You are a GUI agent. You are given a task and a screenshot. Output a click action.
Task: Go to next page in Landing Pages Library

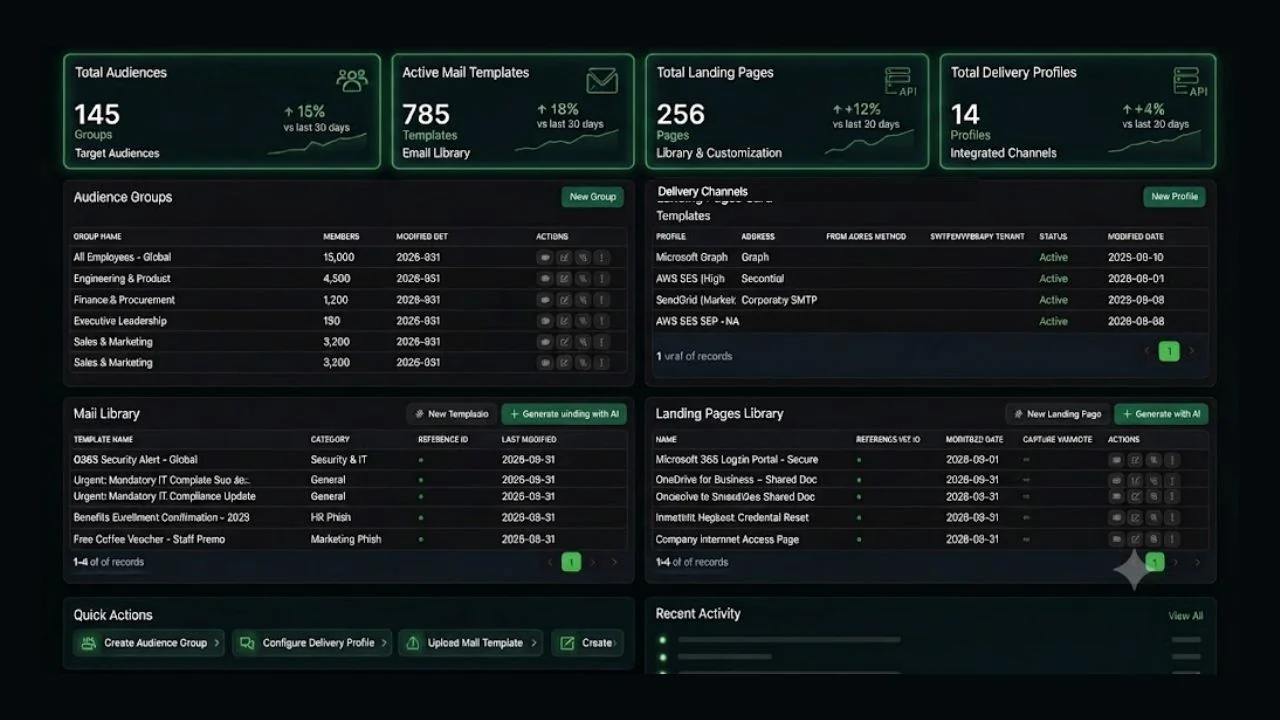[1176, 562]
